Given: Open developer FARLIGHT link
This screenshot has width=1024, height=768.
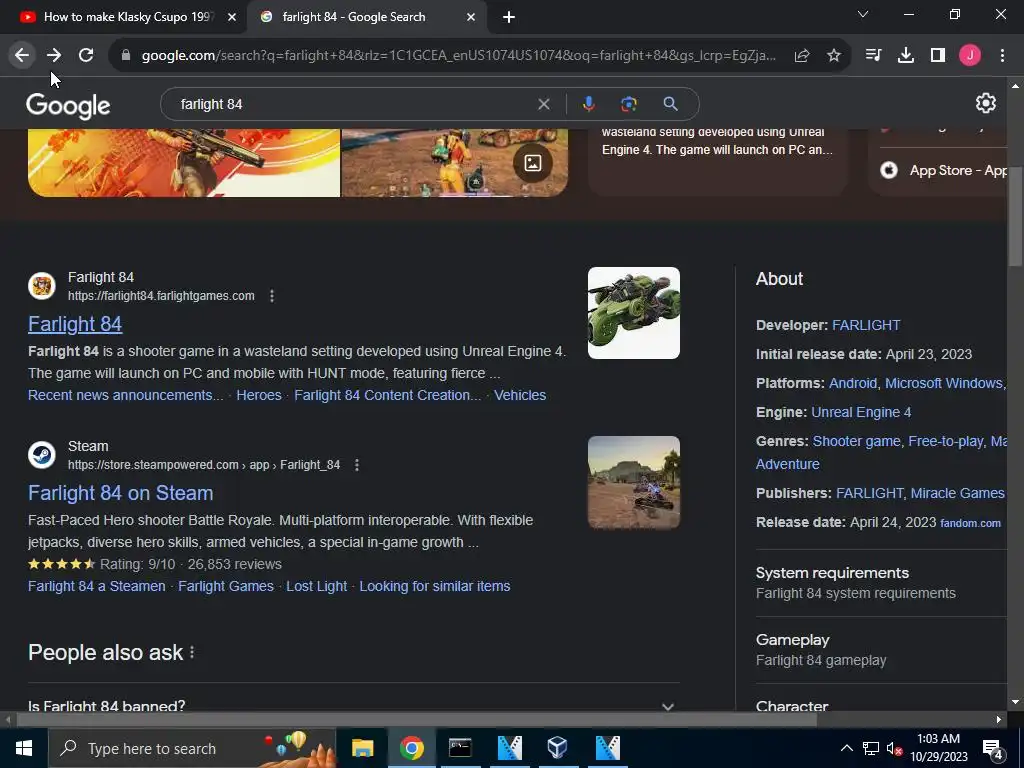Looking at the screenshot, I should (x=866, y=325).
